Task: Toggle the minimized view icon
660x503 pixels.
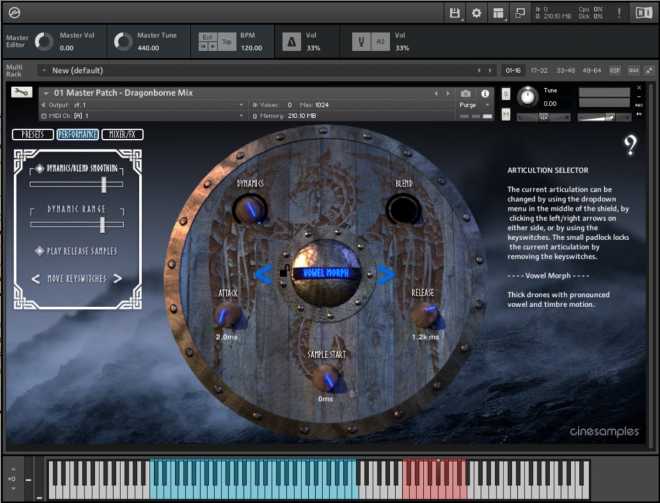Action: tap(520, 13)
